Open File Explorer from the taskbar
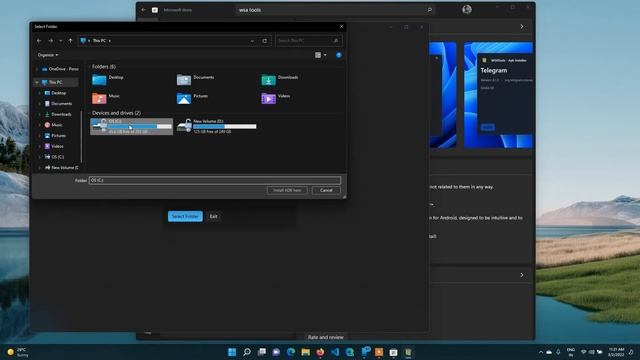Screen dimensions: 640x360 coord(305,352)
